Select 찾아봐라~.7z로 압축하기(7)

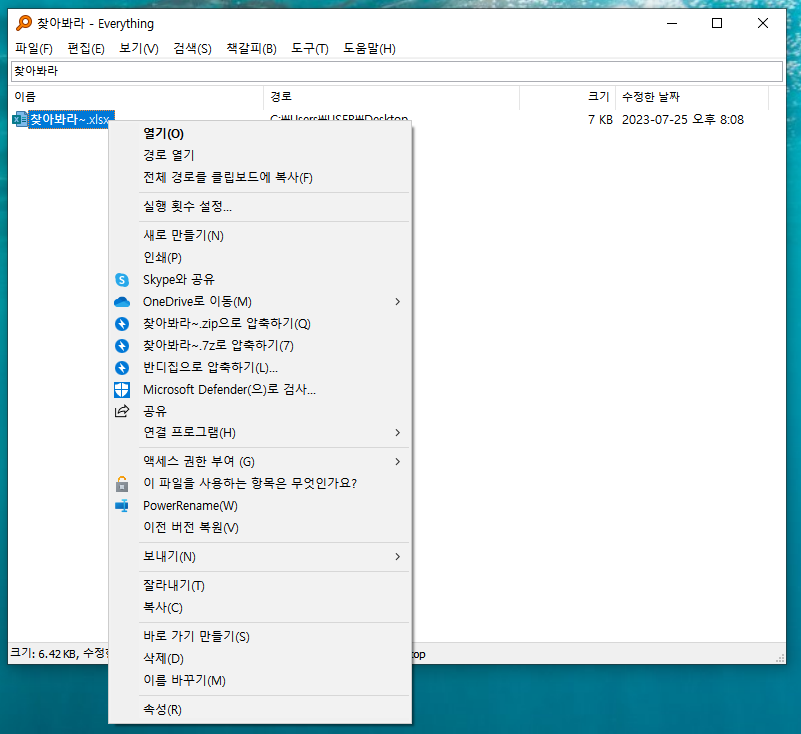click(x=260, y=346)
